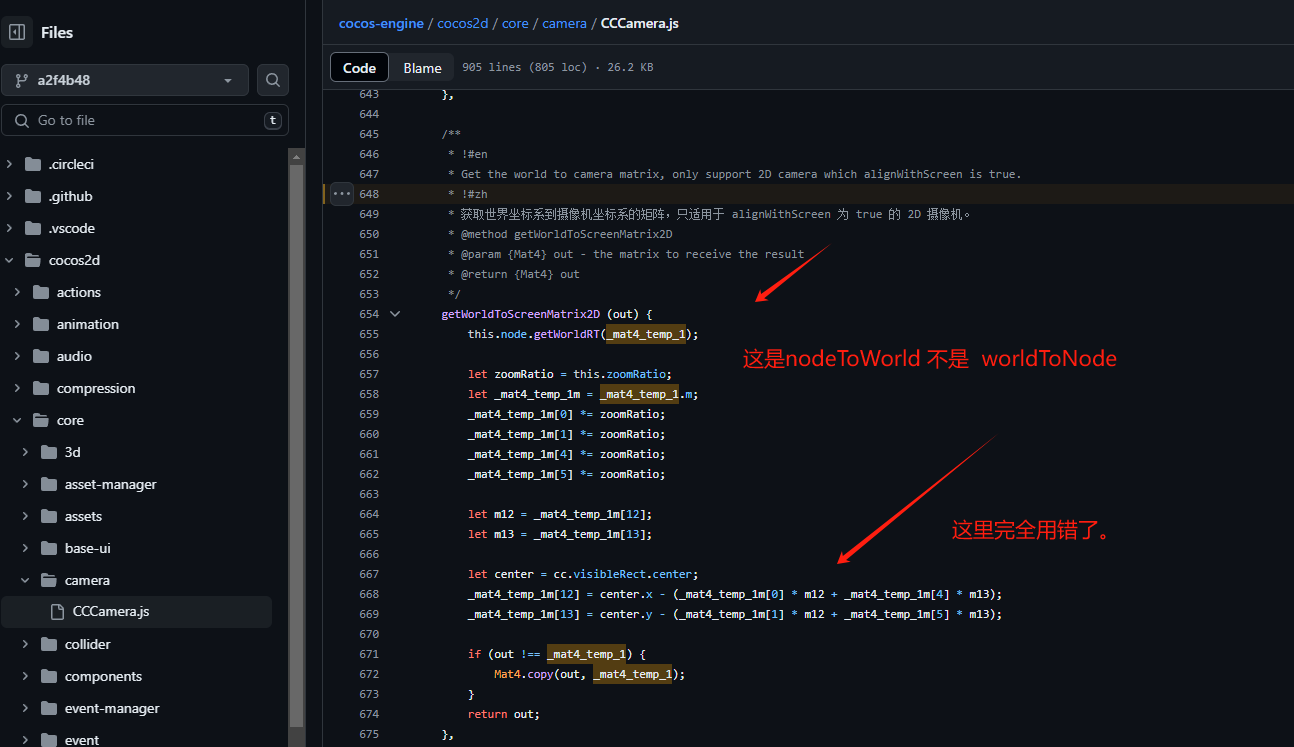
Task: Switch to the Blame view tab
Action: [422, 68]
